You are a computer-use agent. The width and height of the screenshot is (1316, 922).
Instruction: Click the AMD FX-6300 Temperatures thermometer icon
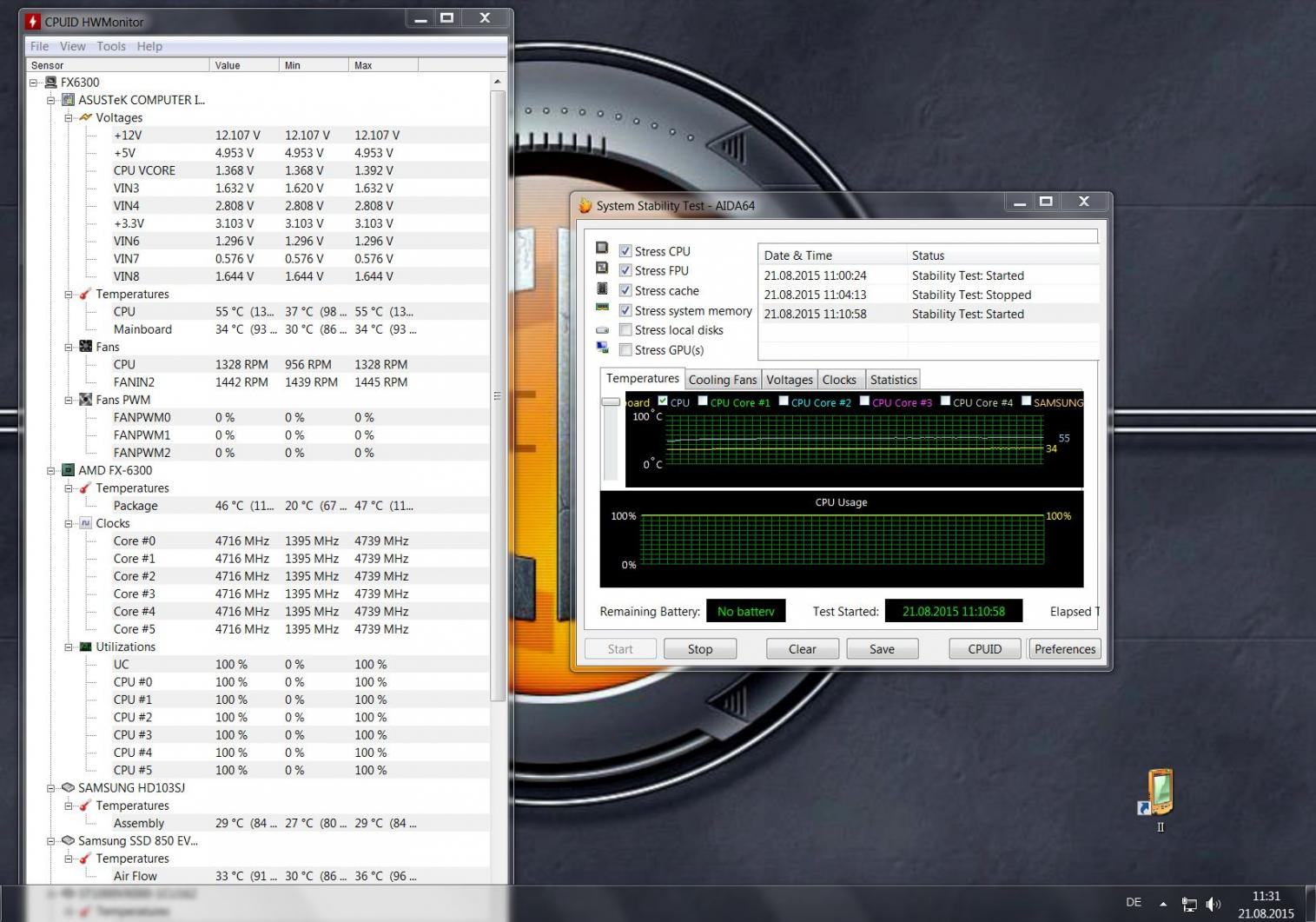pyautogui.click(x=85, y=488)
